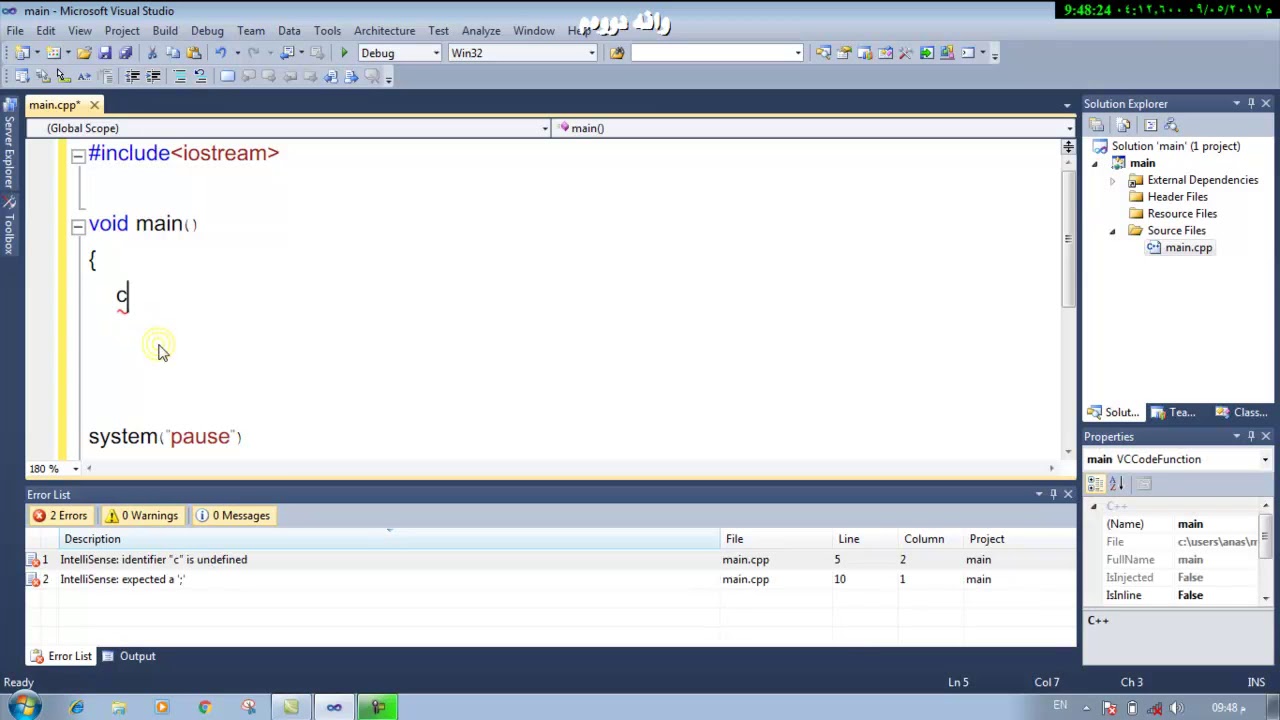The height and width of the screenshot is (720, 1280).
Task: Switch to the Output tab
Action: (129, 657)
